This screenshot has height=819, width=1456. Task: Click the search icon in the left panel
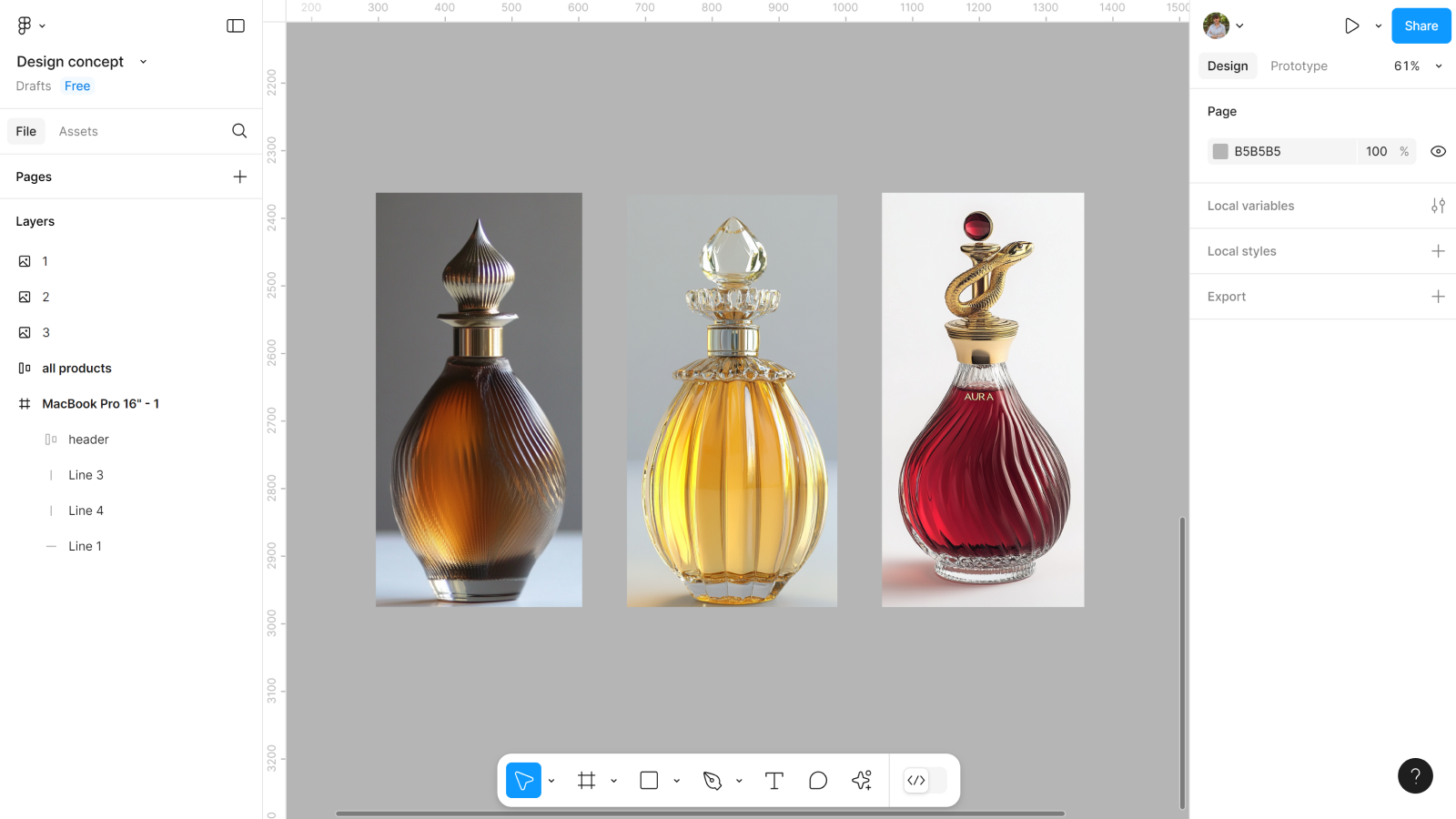239,131
